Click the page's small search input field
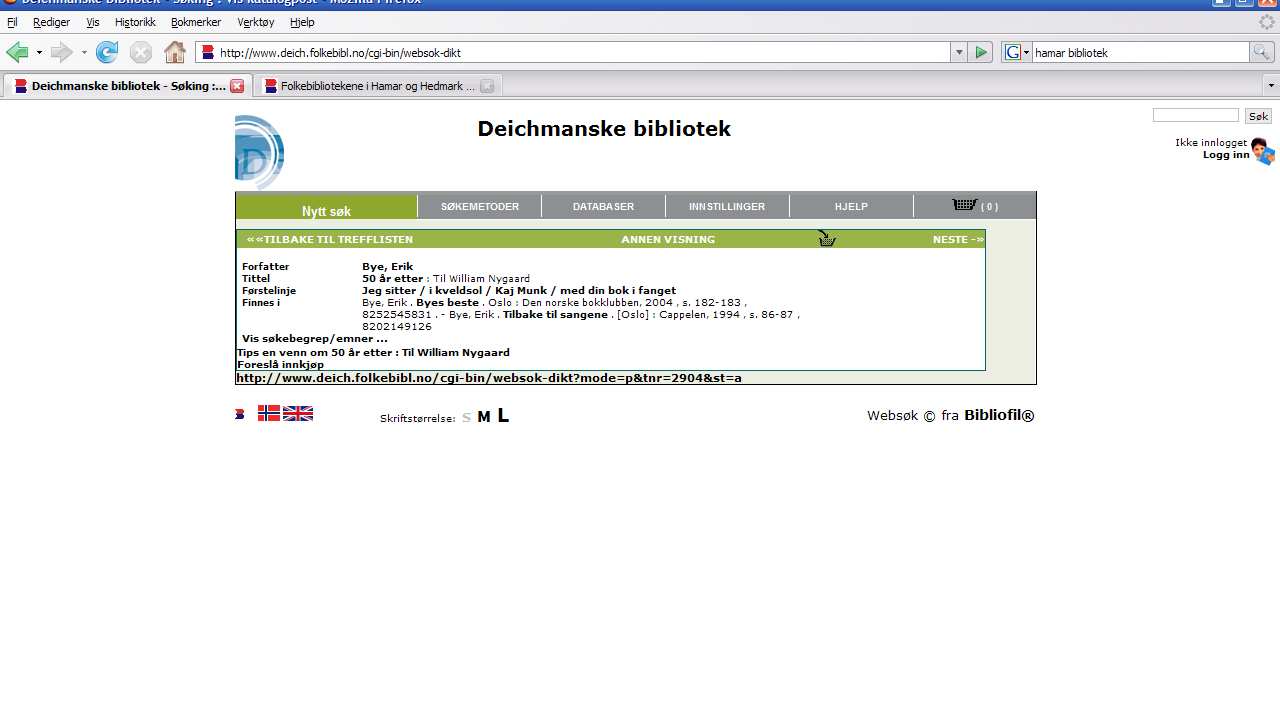Screen dimensions: 1280x726 1195,115
